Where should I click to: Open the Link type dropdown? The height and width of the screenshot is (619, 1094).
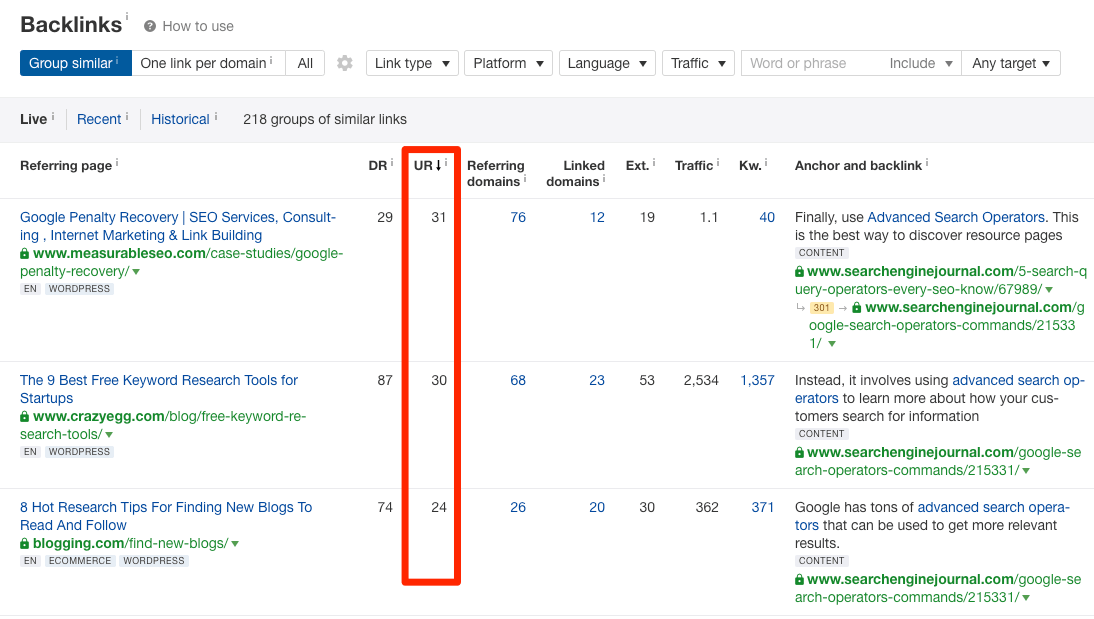pyautogui.click(x=412, y=62)
